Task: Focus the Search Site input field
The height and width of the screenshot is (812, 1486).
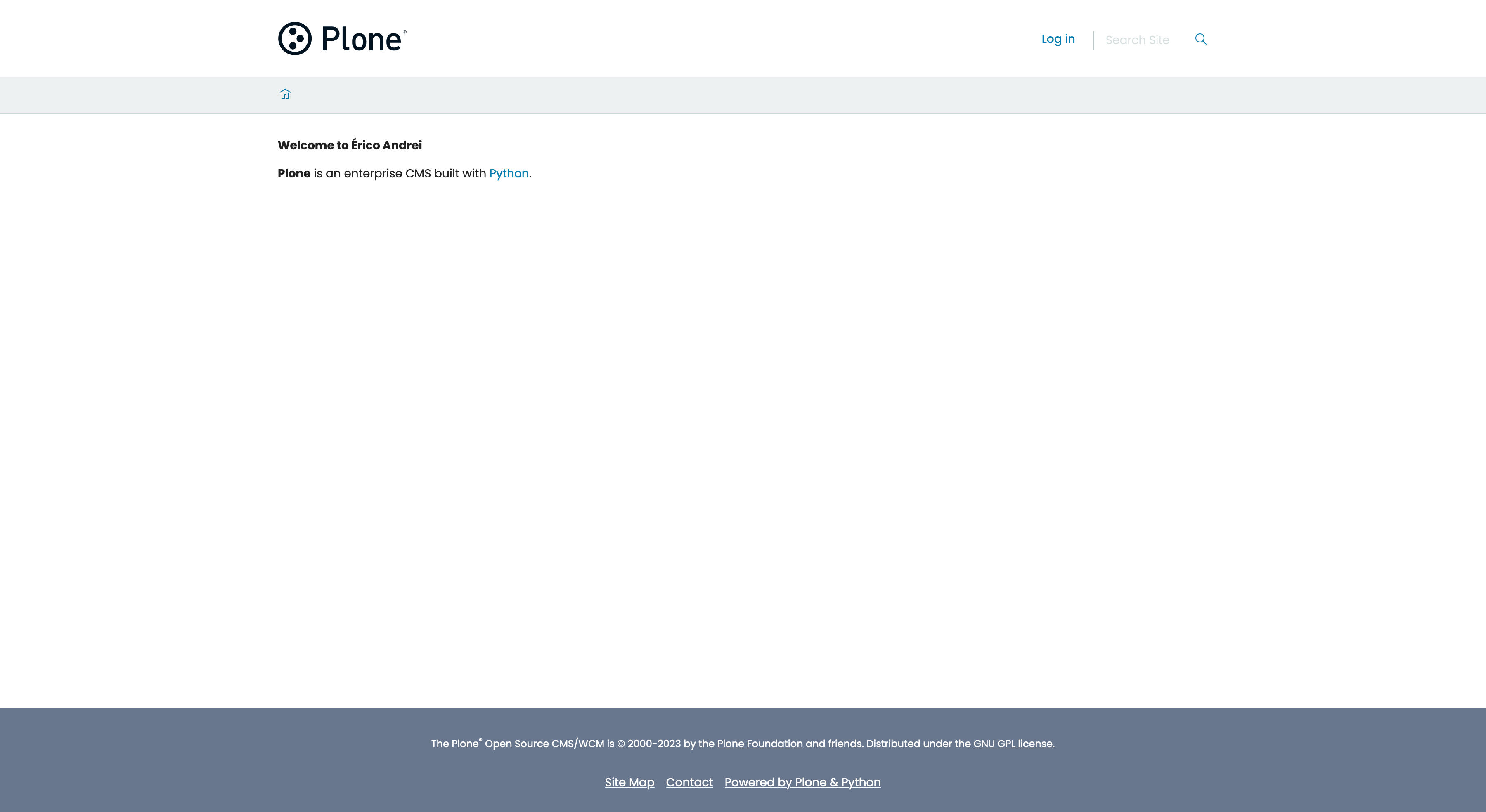Action: 1144,40
